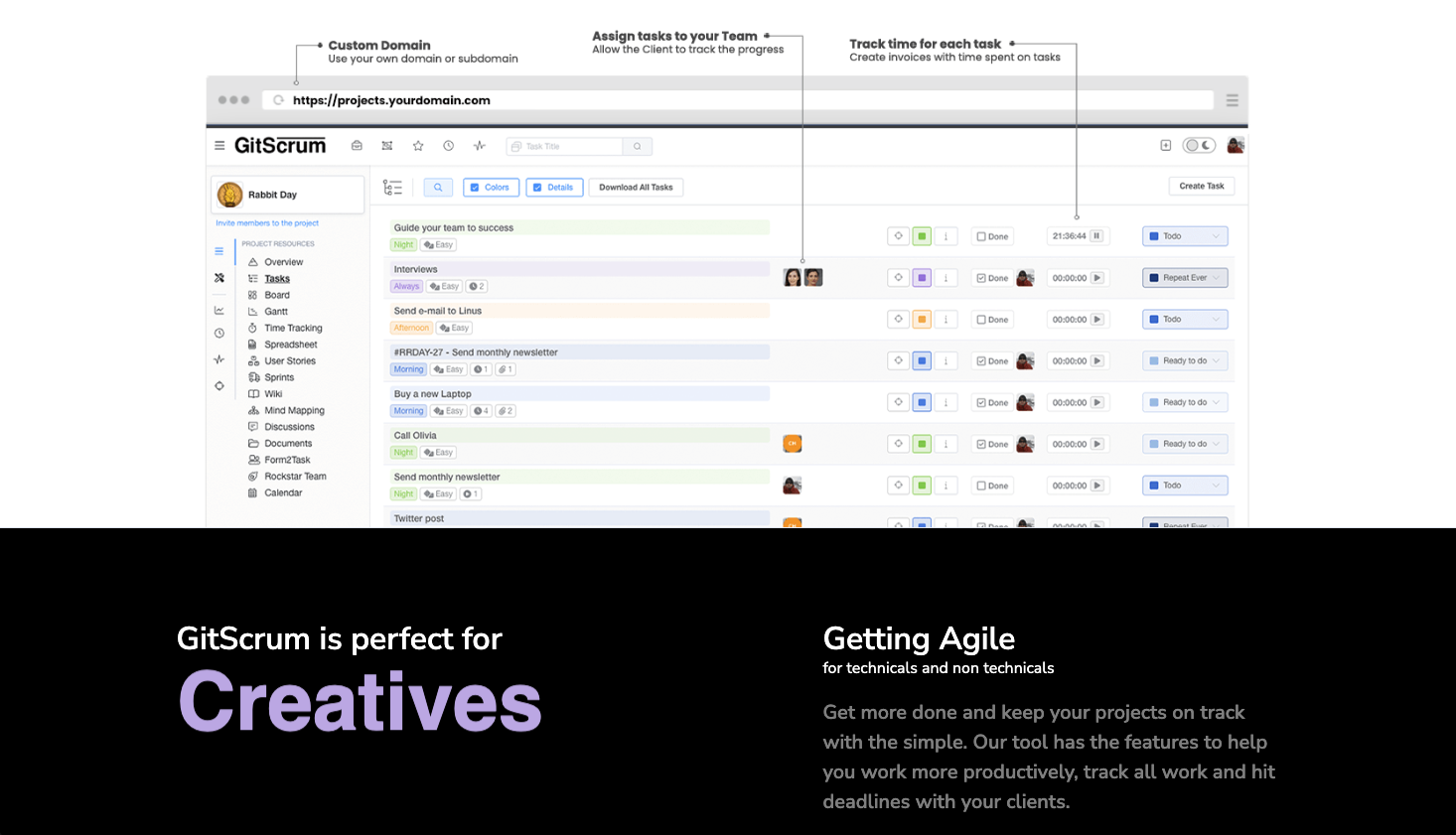
Task: Select the clock icon in the left rail
Action: (219, 333)
